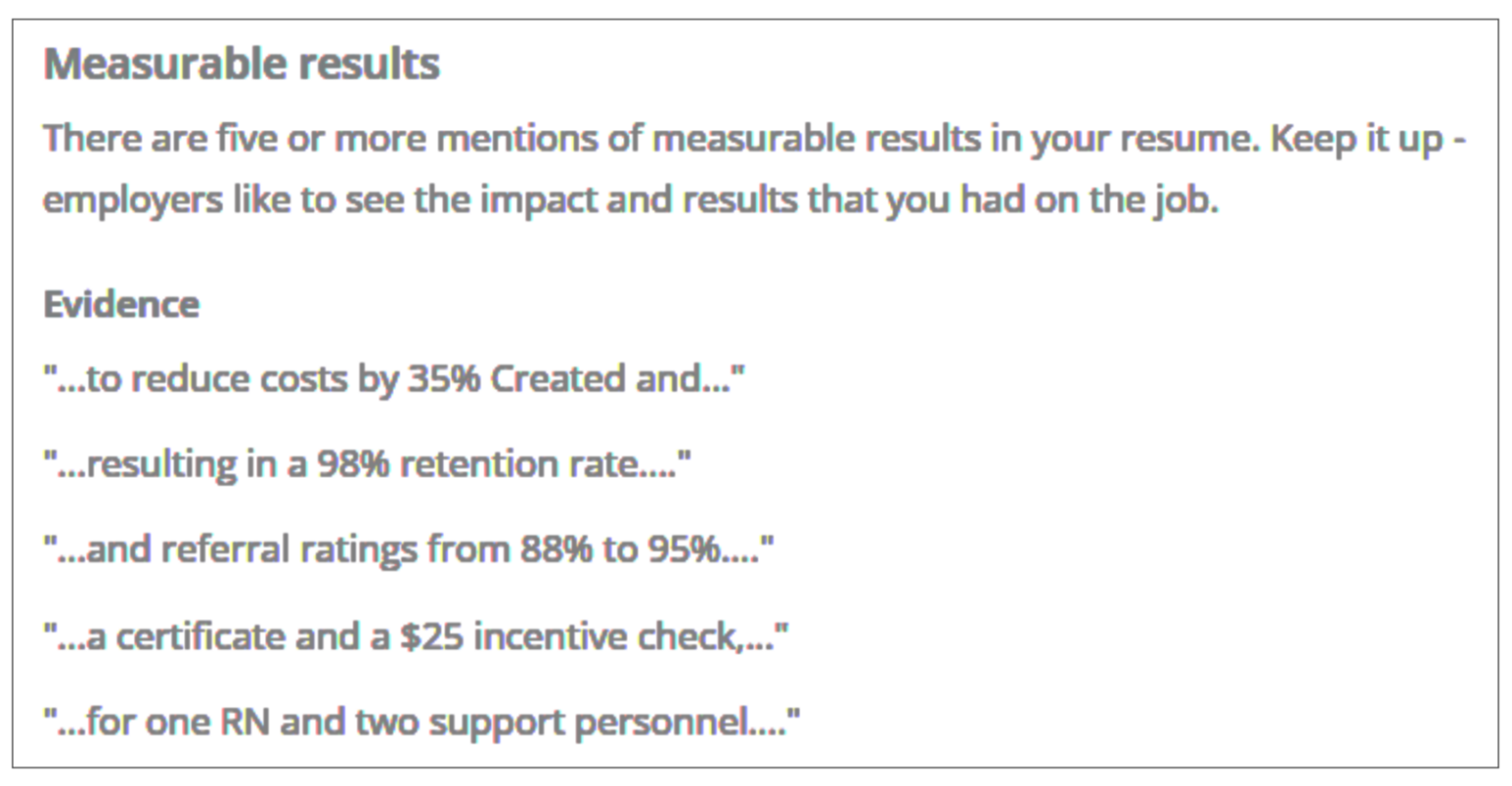Select the '98% retention rate' quote
This screenshot has height=786, width=1512.
point(367,464)
